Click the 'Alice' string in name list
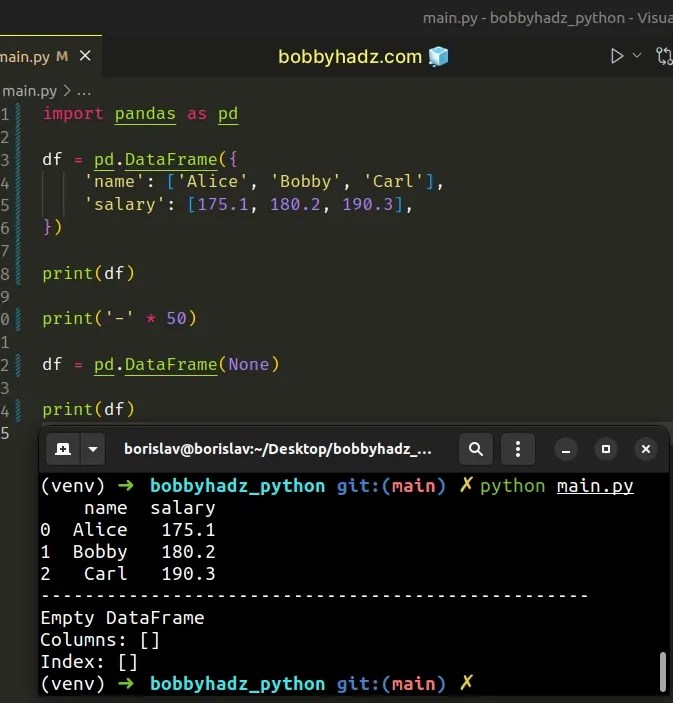Viewport: 673px width, 703px height. 213,182
